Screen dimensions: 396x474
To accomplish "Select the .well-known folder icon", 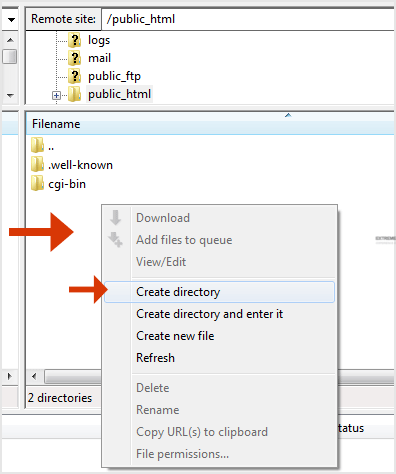I will 37,165.
